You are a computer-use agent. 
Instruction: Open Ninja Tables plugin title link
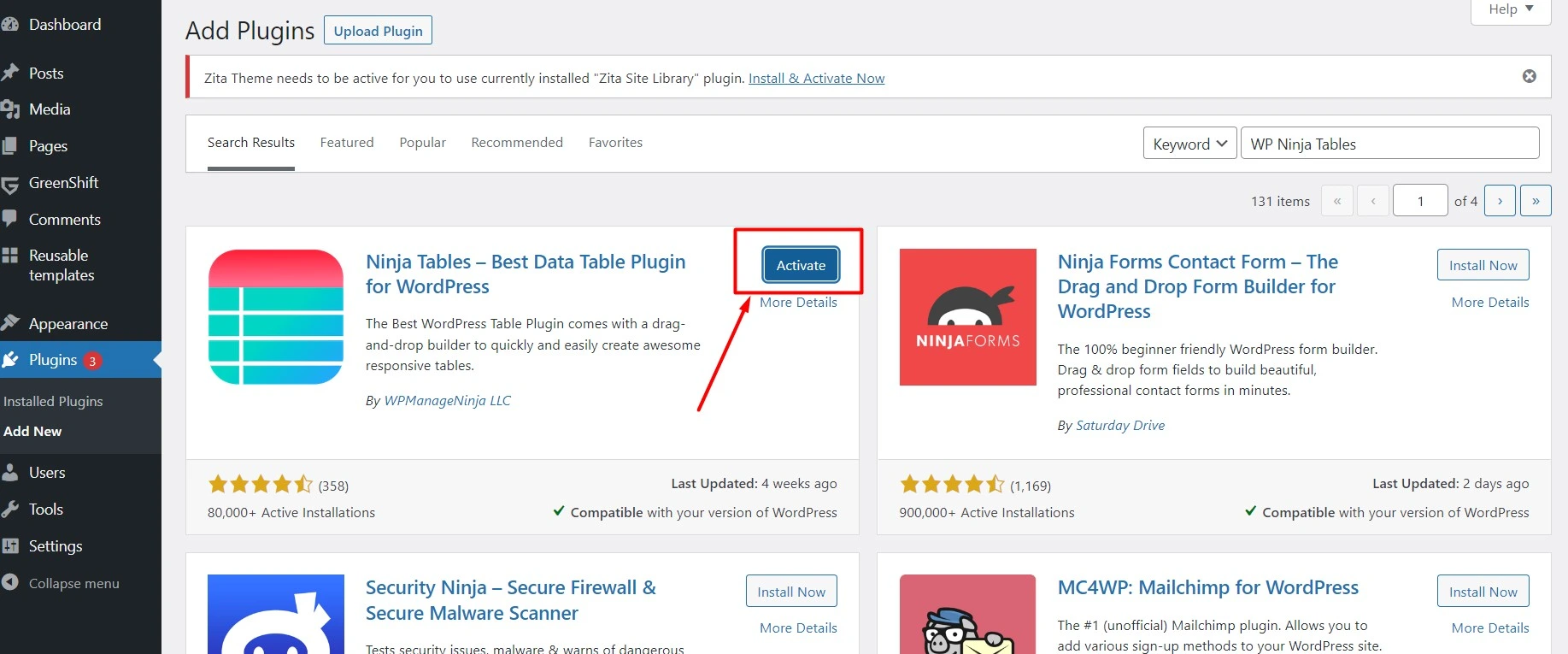pyautogui.click(x=526, y=274)
